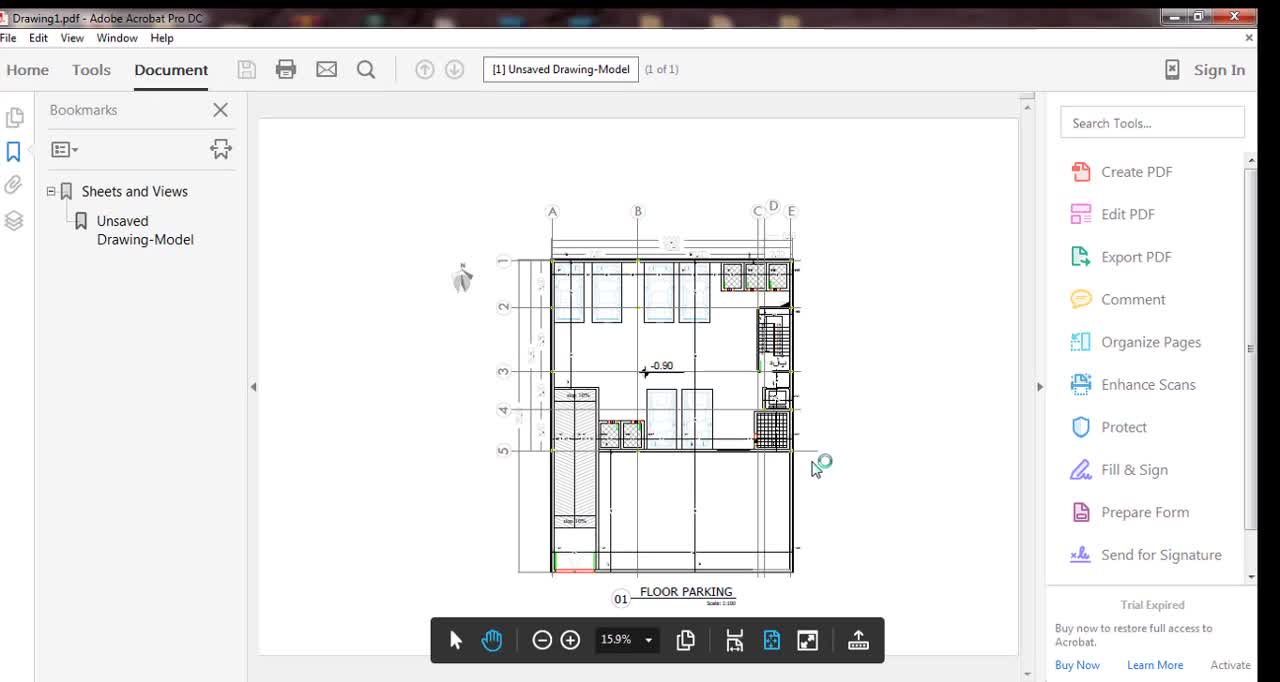Select the Hand pan tool
The image size is (1280, 682).
pyautogui.click(x=491, y=640)
